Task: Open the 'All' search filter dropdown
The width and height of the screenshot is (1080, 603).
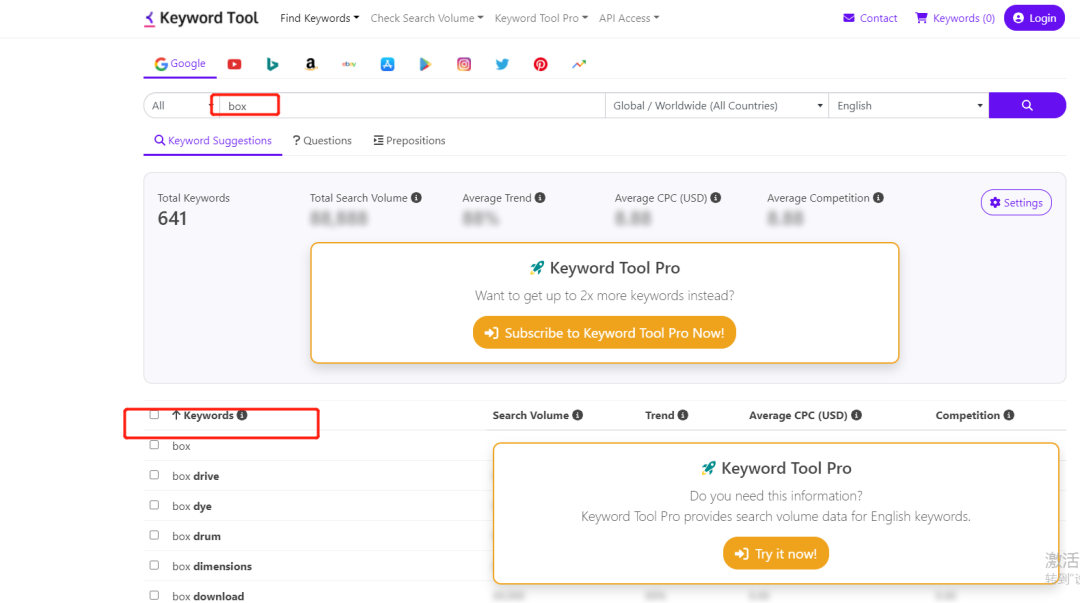Action: (x=180, y=105)
